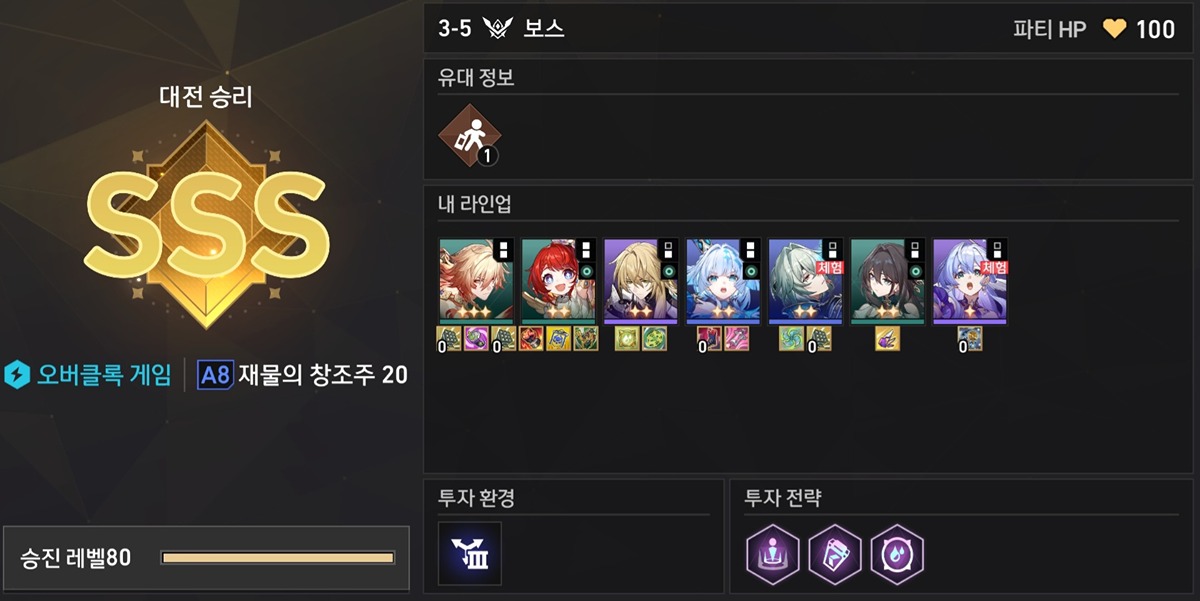This screenshot has width=1200, height=601.
Task: Select the water drop investment strategy hexagon
Action: click(x=897, y=553)
